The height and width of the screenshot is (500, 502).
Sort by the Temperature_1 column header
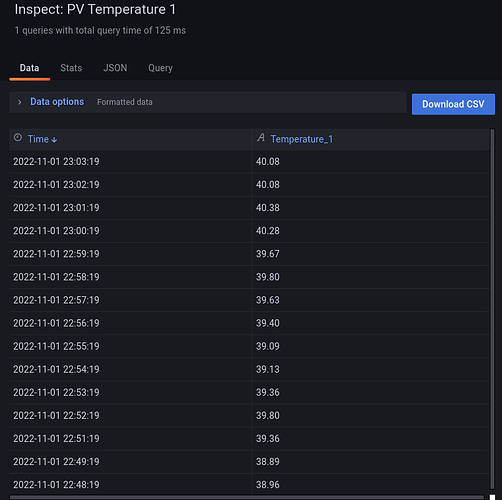[302, 139]
